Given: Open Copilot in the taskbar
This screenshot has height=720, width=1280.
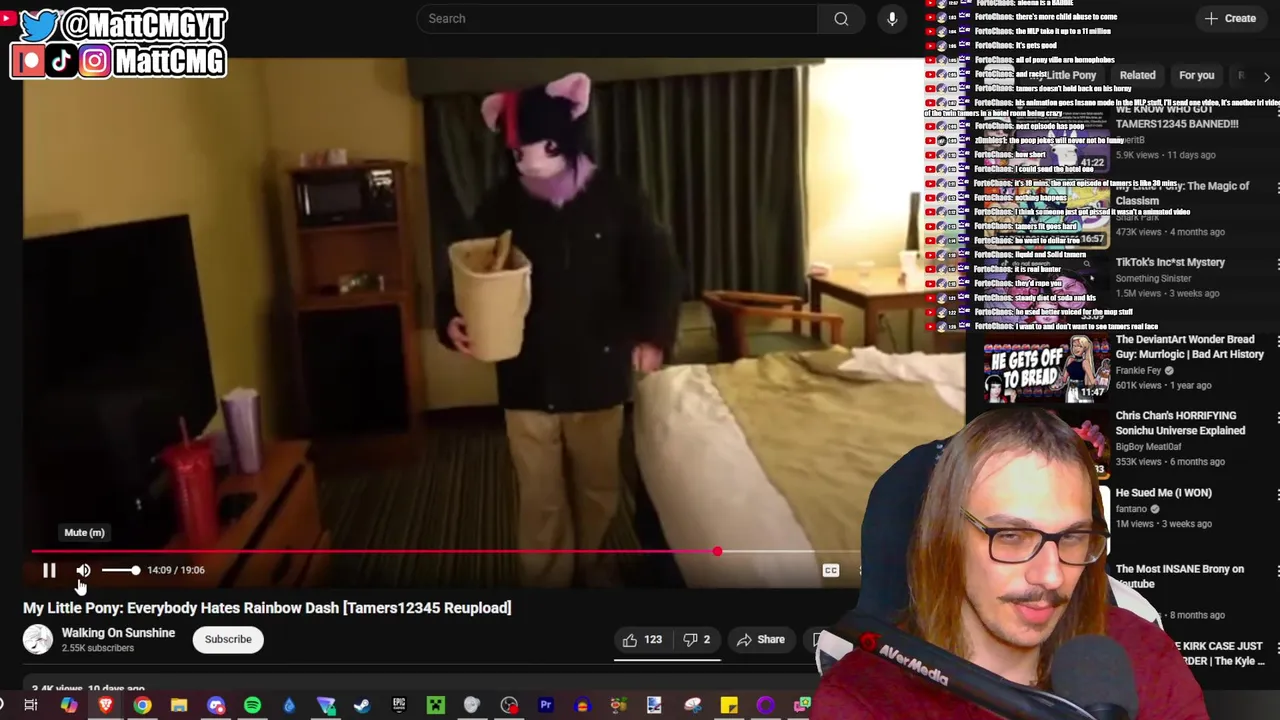Looking at the screenshot, I should tap(68, 706).
